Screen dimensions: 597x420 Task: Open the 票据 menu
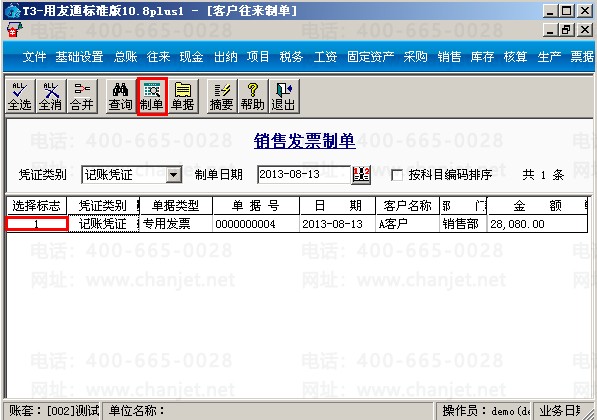582,57
